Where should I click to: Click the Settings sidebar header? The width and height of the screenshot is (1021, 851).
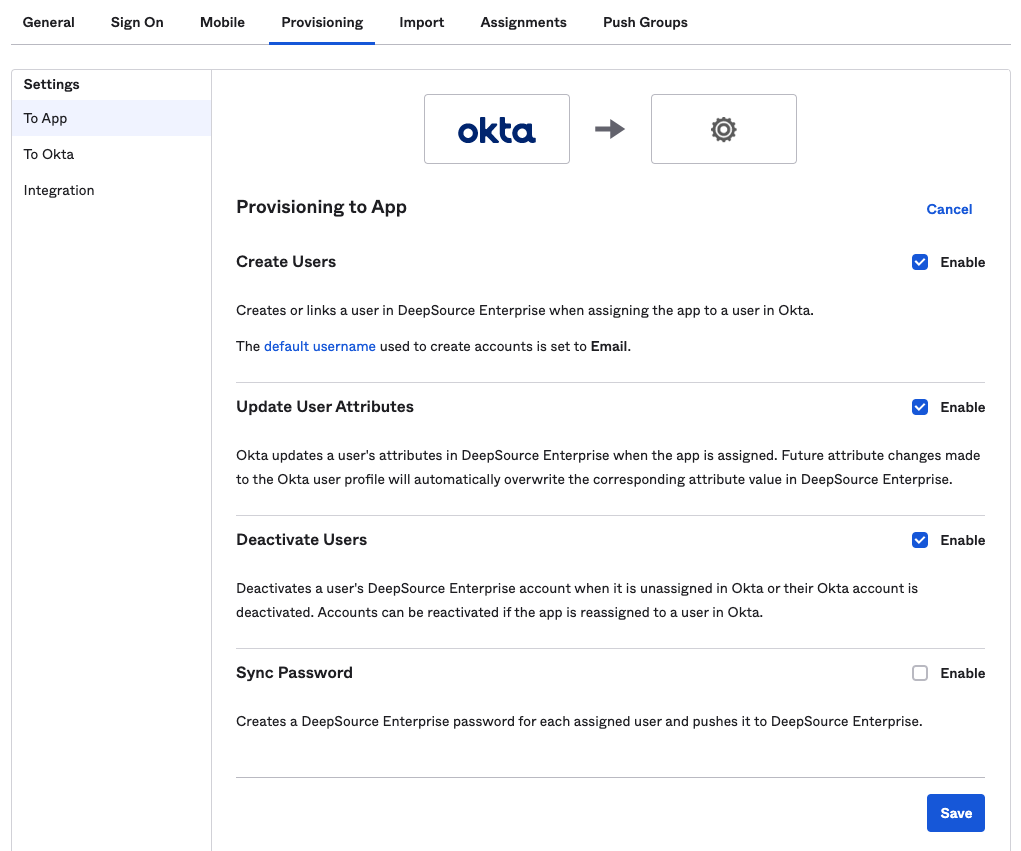click(x=51, y=84)
